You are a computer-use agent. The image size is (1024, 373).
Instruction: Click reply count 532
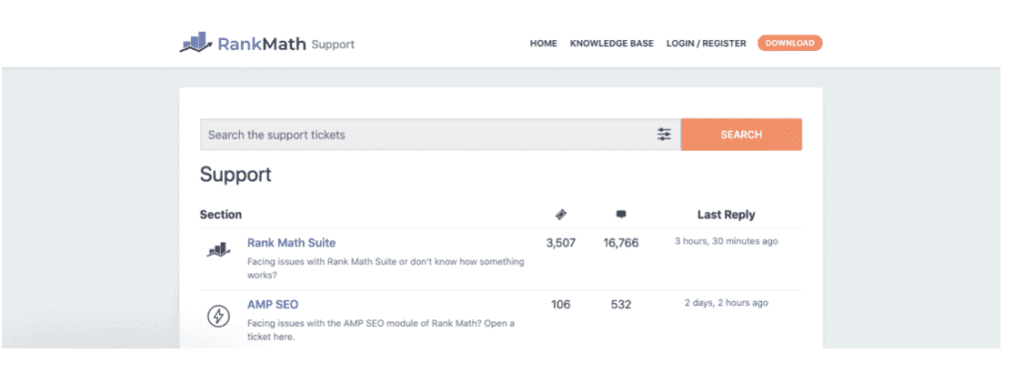click(x=621, y=304)
